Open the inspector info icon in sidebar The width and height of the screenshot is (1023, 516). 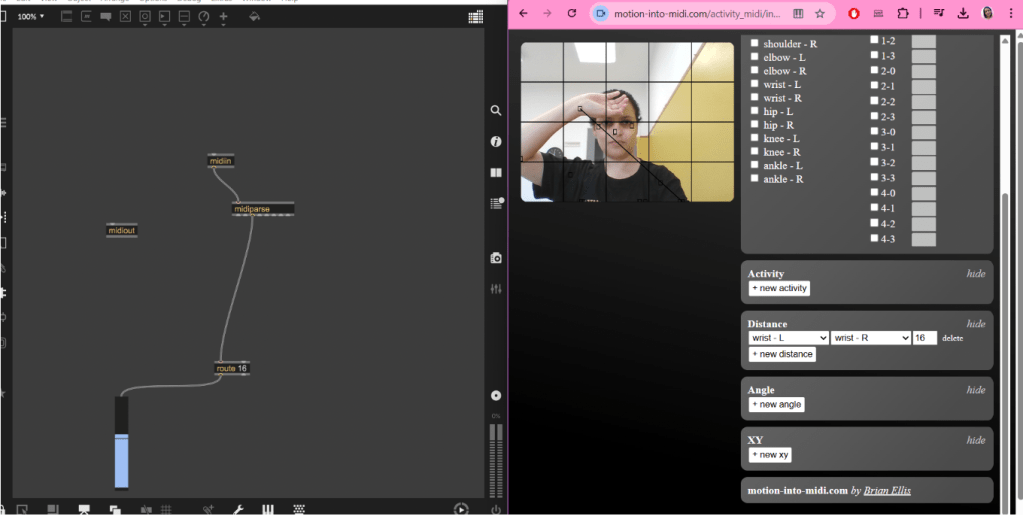pyautogui.click(x=495, y=142)
